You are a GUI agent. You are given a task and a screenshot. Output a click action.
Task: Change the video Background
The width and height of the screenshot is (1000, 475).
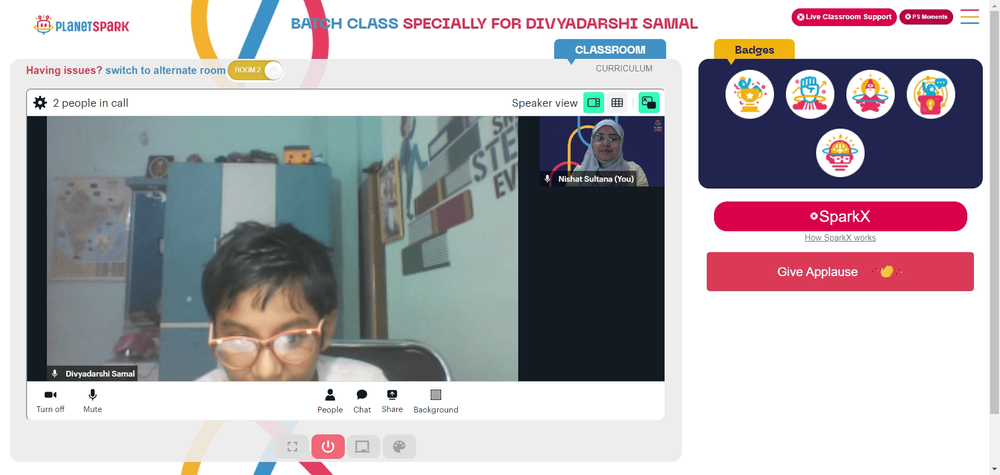pyautogui.click(x=436, y=401)
